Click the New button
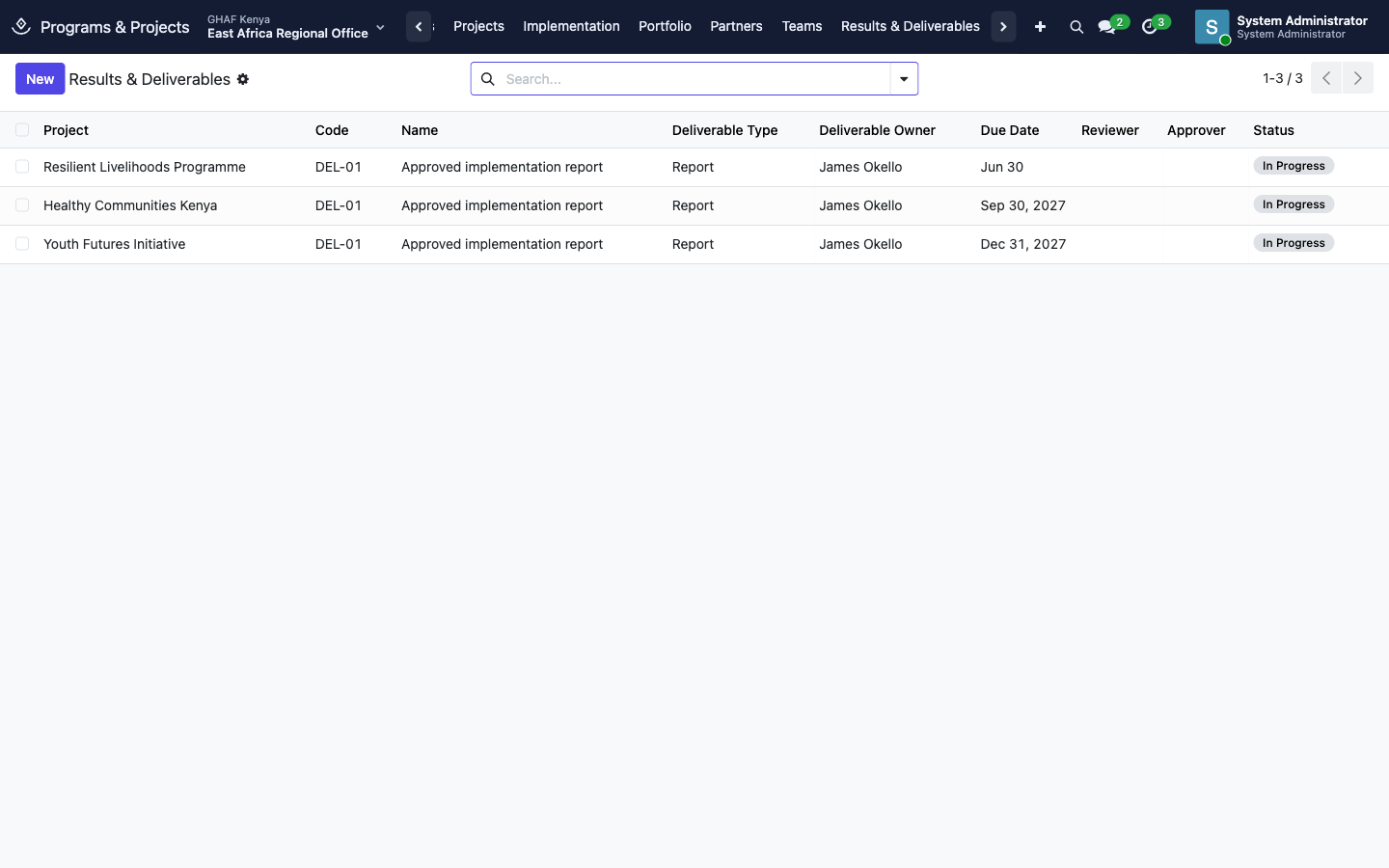Viewport: 1389px width, 868px height. coord(41,79)
